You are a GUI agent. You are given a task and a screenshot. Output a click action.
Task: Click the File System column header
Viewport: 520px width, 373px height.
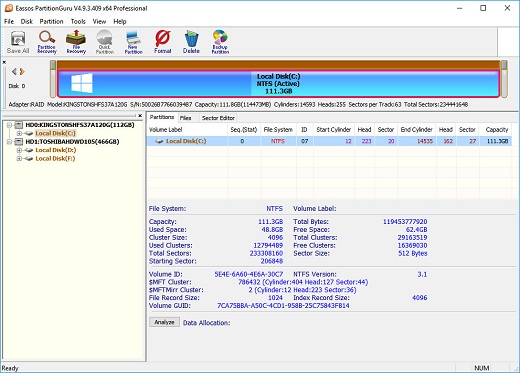pyautogui.click(x=278, y=130)
